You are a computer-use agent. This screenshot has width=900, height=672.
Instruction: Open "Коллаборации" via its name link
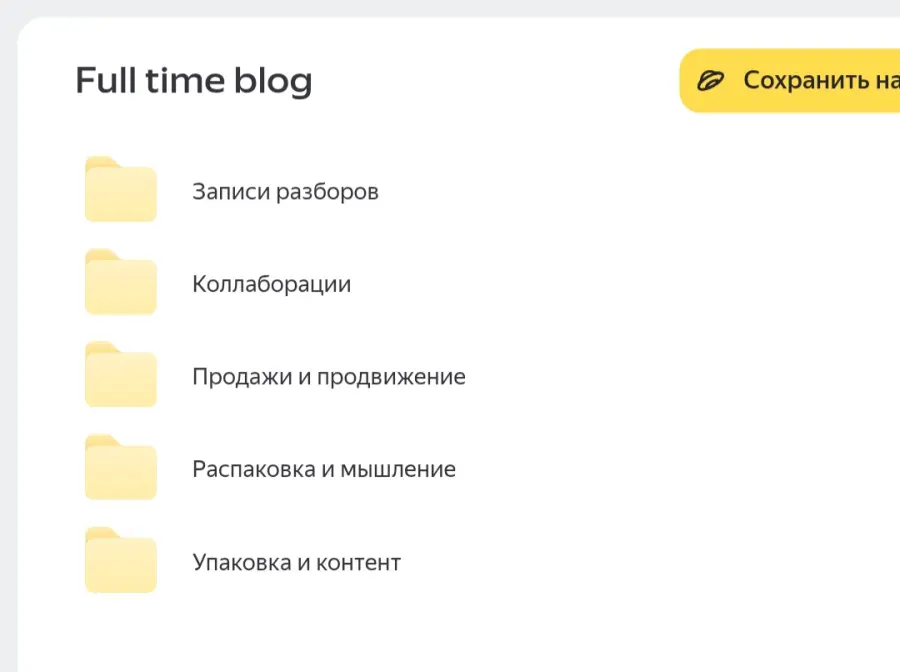pyautogui.click(x=271, y=283)
